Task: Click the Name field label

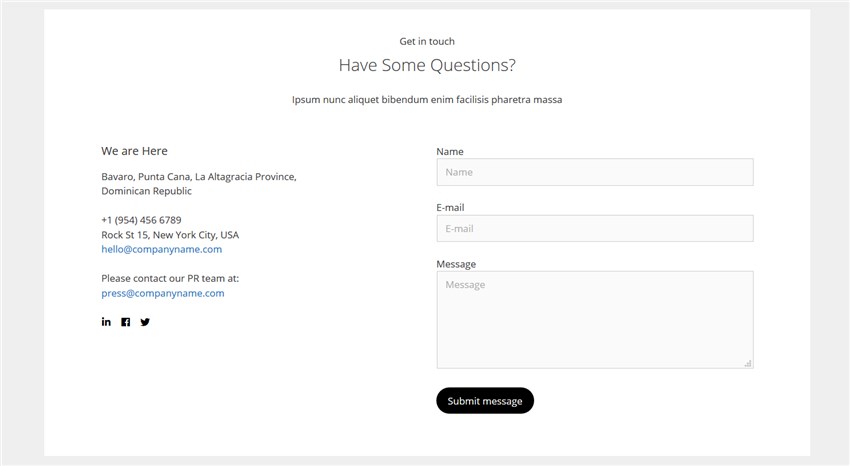Action: point(450,152)
